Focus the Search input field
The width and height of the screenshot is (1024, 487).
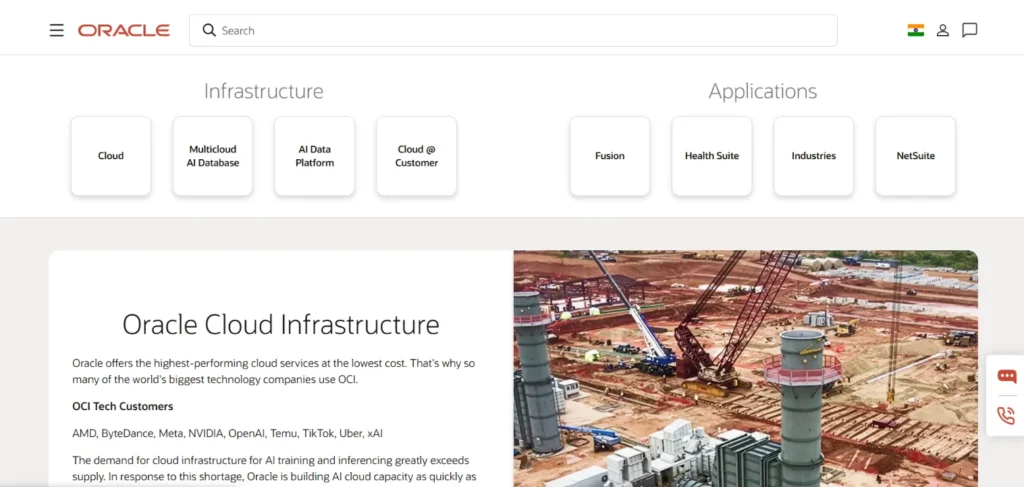[x=513, y=30]
